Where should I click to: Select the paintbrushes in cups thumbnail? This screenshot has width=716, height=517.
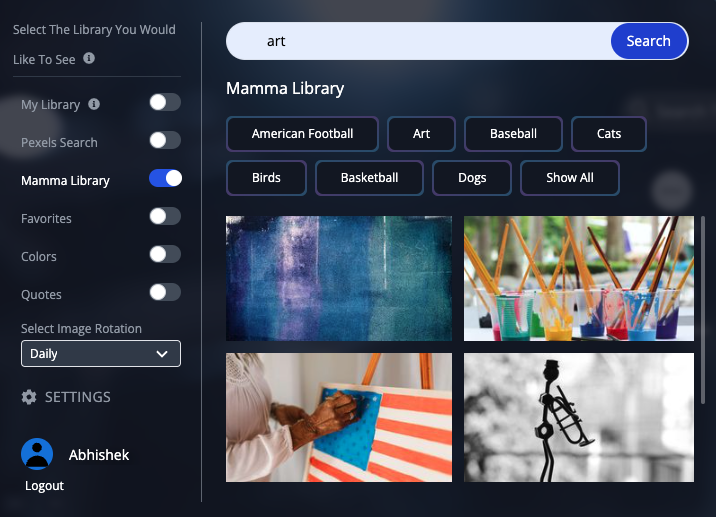click(579, 279)
